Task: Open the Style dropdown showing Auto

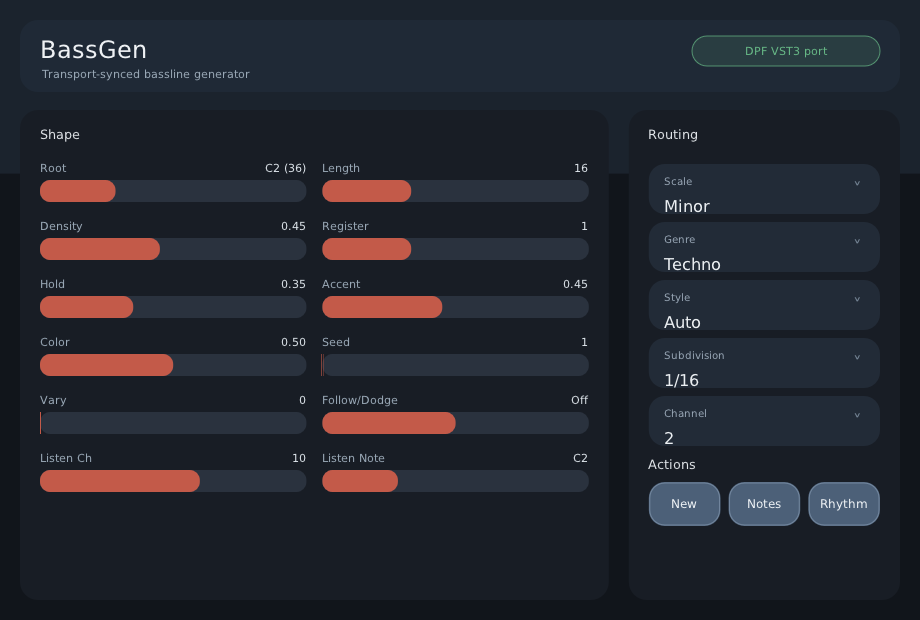Action: click(x=764, y=306)
